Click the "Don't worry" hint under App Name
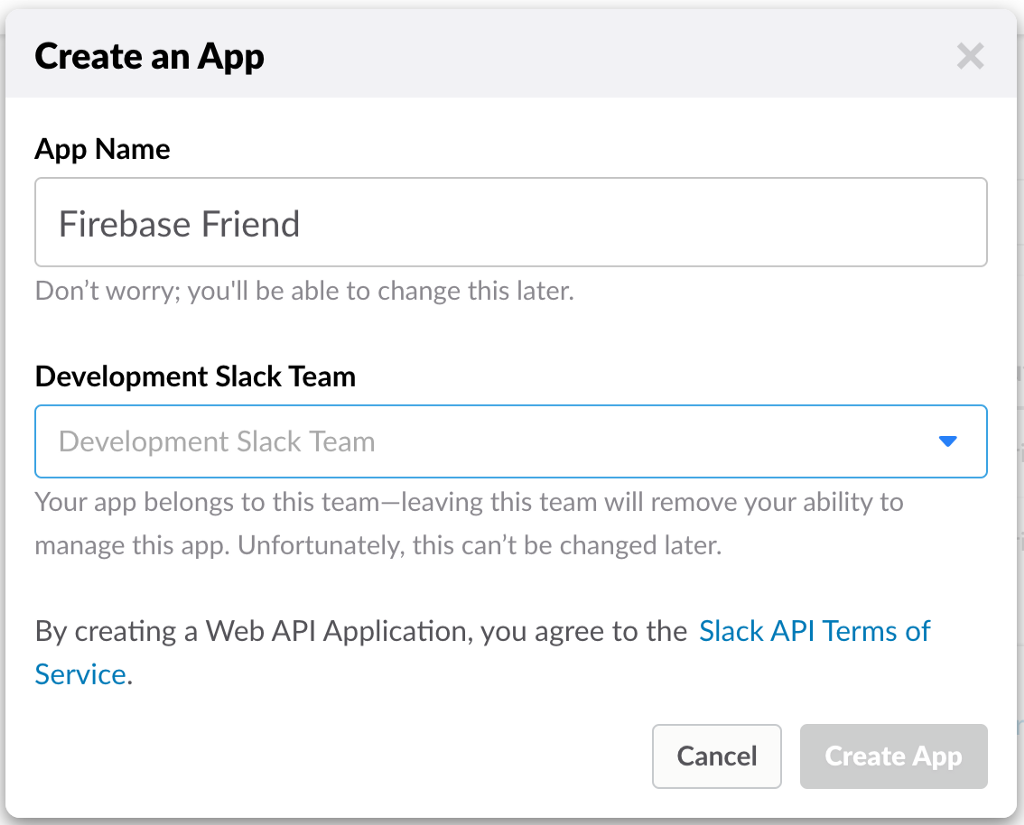Viewport: 1024px width, 825px height. coord(304,291)
